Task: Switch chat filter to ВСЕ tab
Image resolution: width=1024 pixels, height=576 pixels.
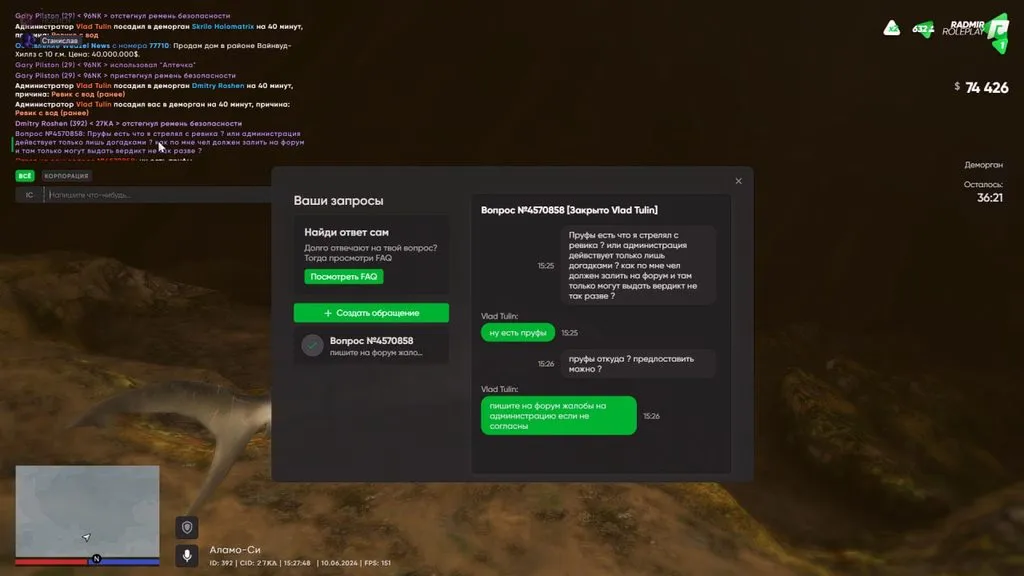Action: click(x=25, y=176)
